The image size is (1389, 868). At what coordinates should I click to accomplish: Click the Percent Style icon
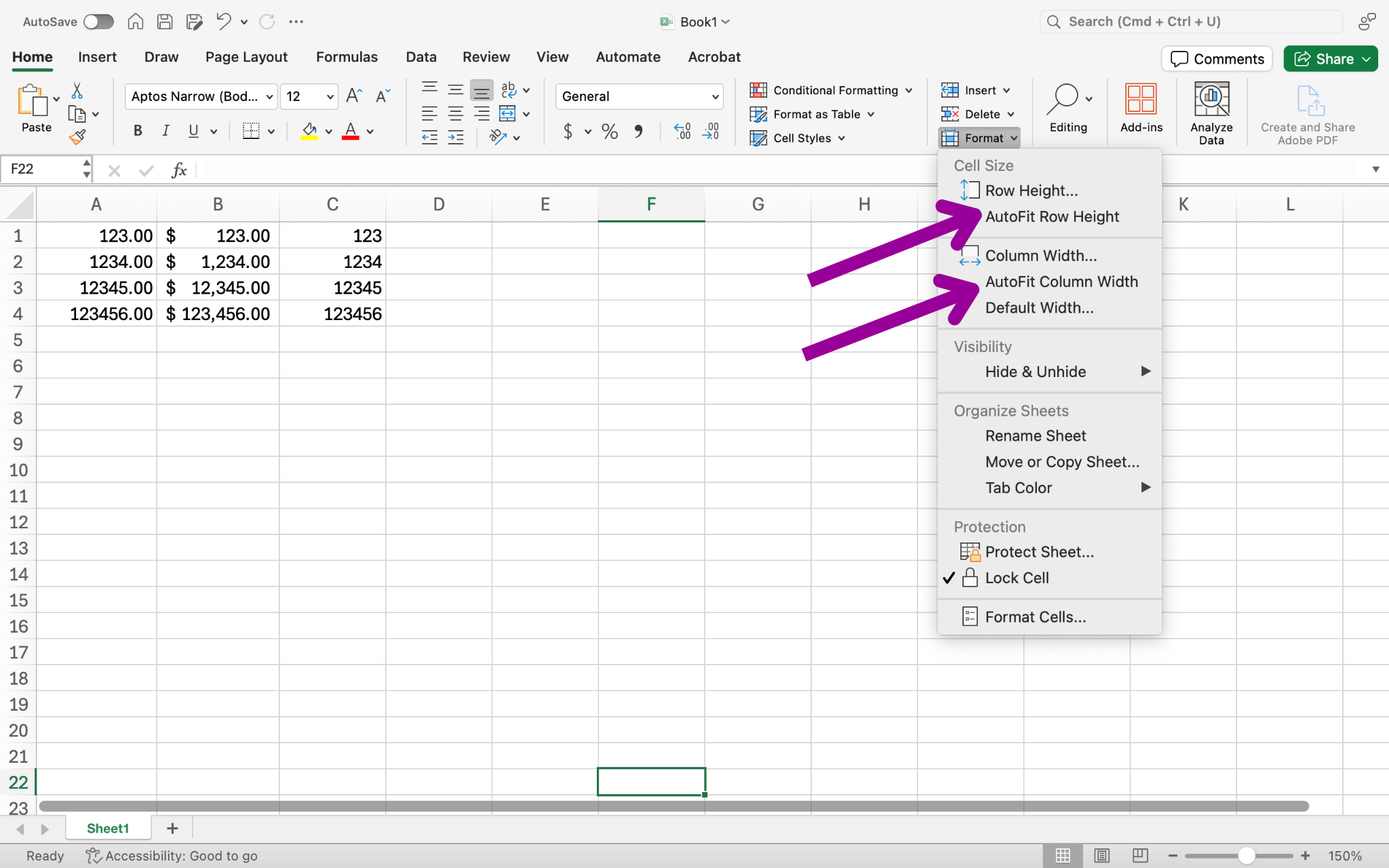coord(610,132)
